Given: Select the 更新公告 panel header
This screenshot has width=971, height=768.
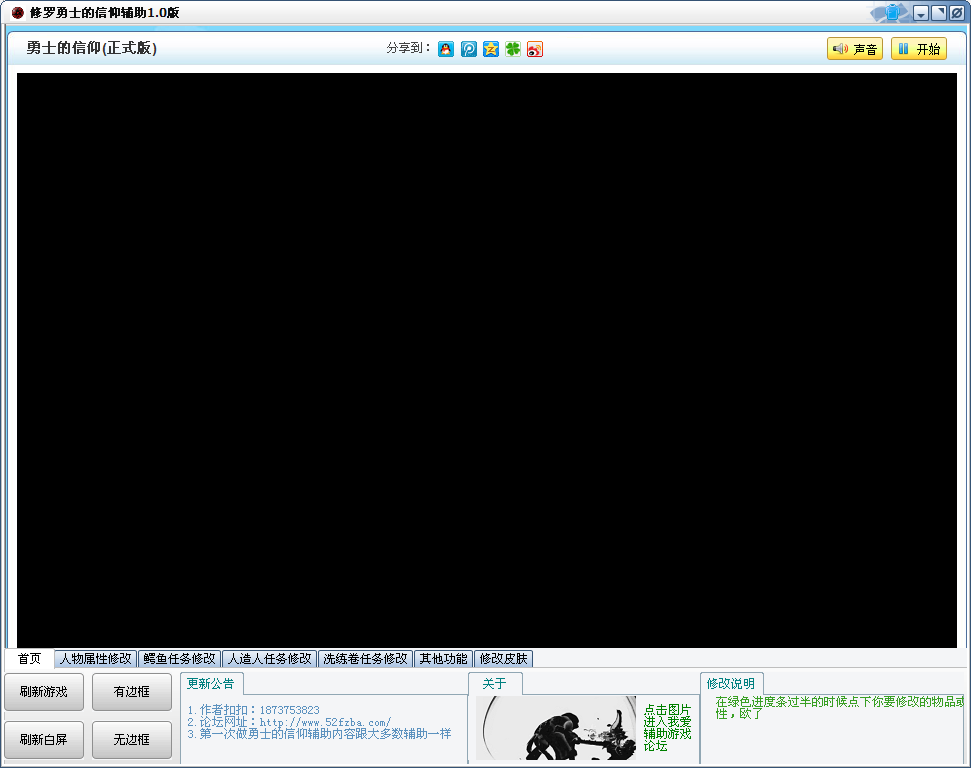Looking at the screenshot, I should coord(211,684).
